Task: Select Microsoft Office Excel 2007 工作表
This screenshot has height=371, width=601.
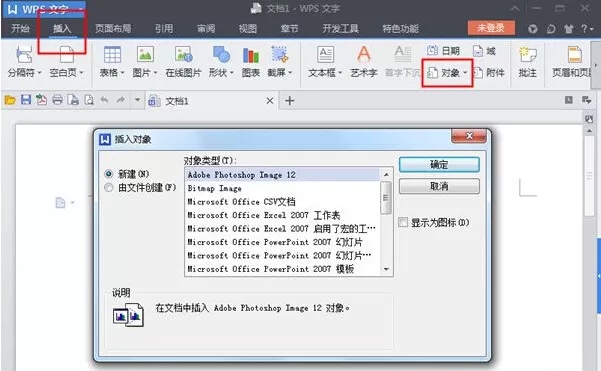Action: 283,215
